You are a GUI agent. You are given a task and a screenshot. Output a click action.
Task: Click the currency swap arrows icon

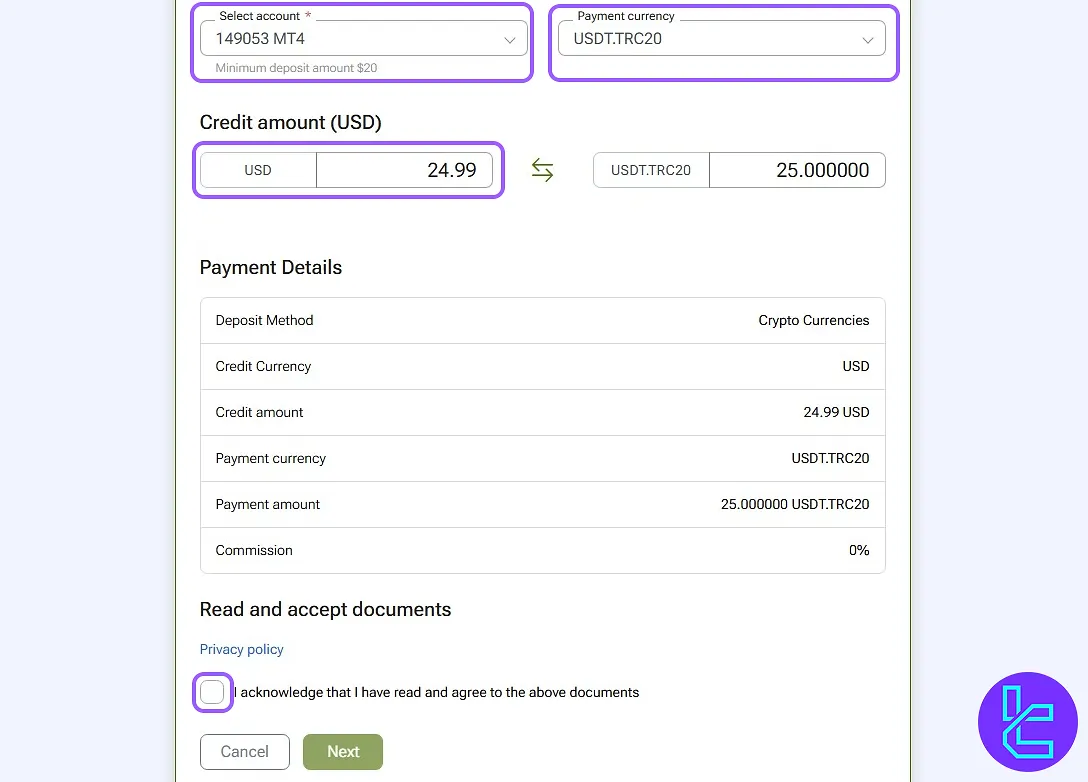(x=542, y=170)
